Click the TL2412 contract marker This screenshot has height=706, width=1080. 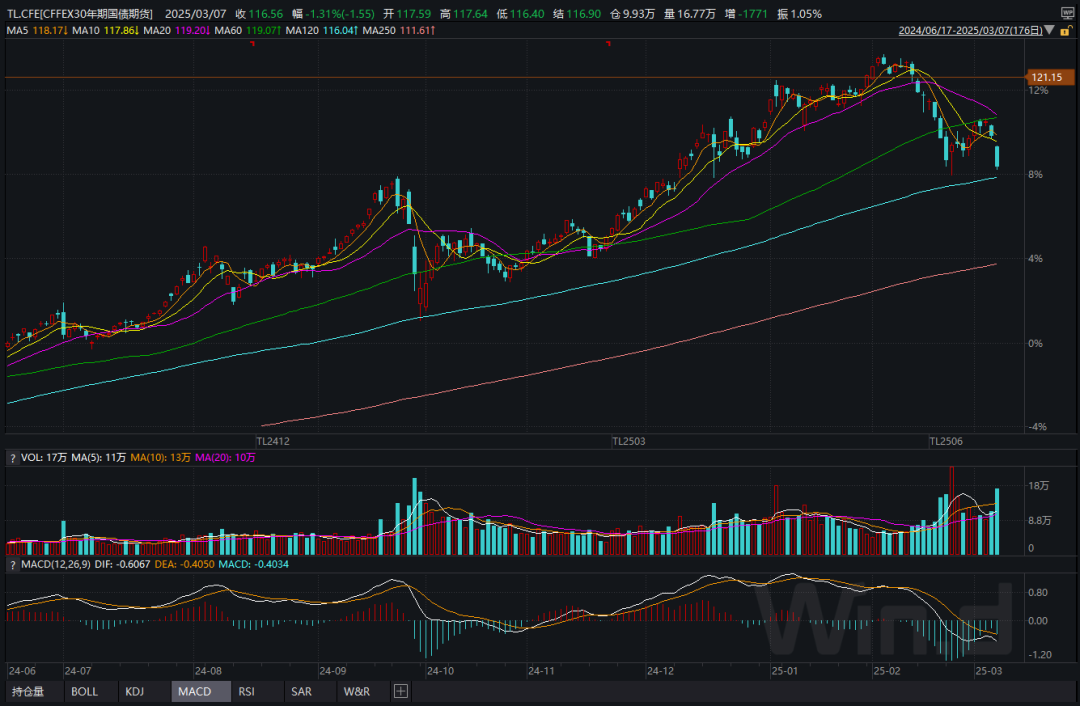pos(273,441)
